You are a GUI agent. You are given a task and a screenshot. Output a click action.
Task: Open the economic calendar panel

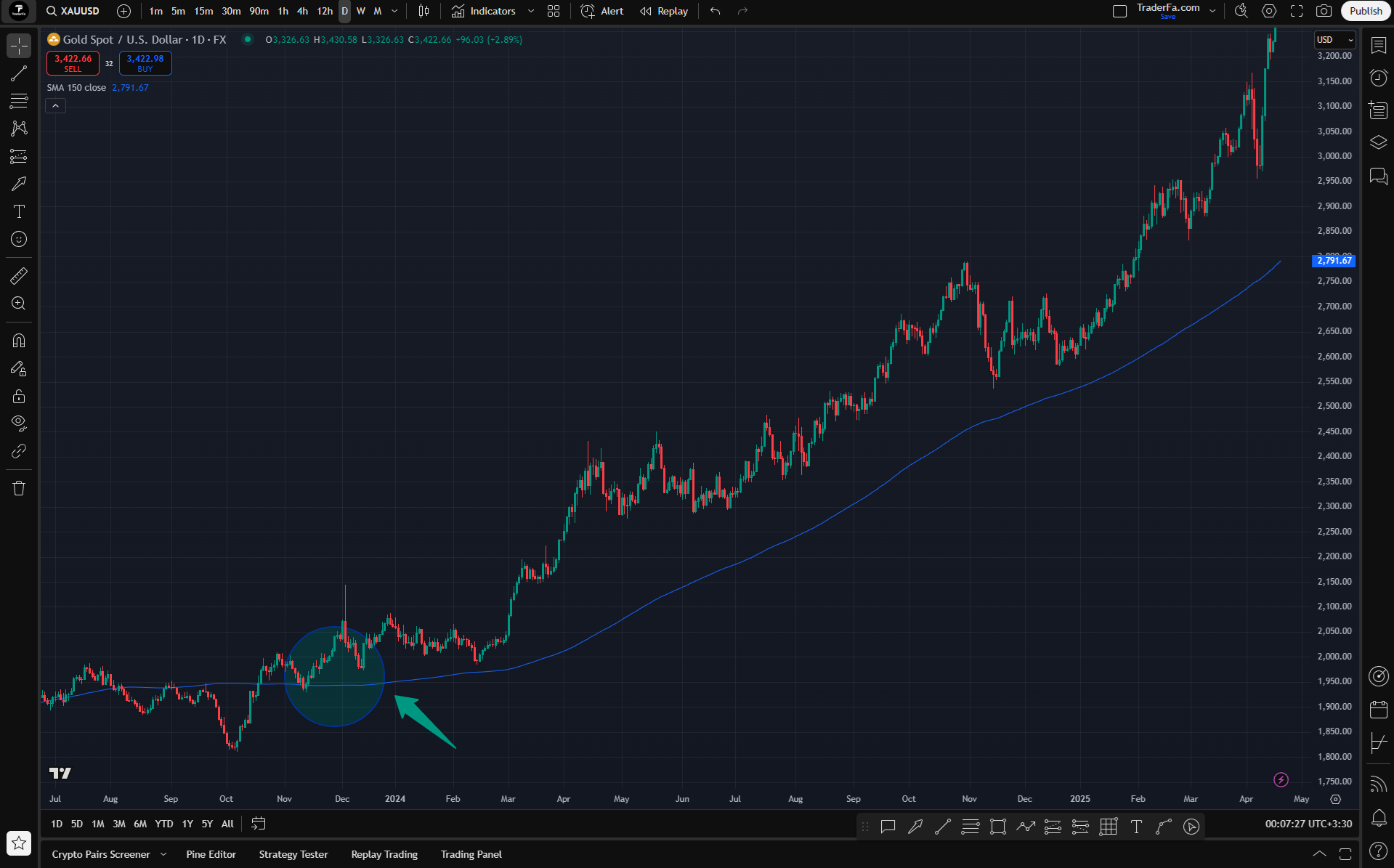pyautogui.click(x=1378, y=710)
